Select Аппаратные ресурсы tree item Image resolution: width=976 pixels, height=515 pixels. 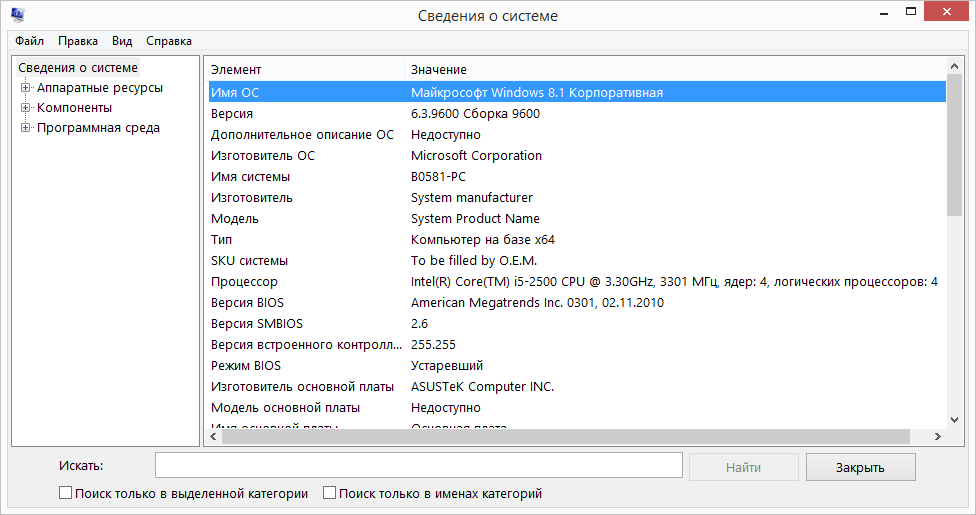(100, 88)
